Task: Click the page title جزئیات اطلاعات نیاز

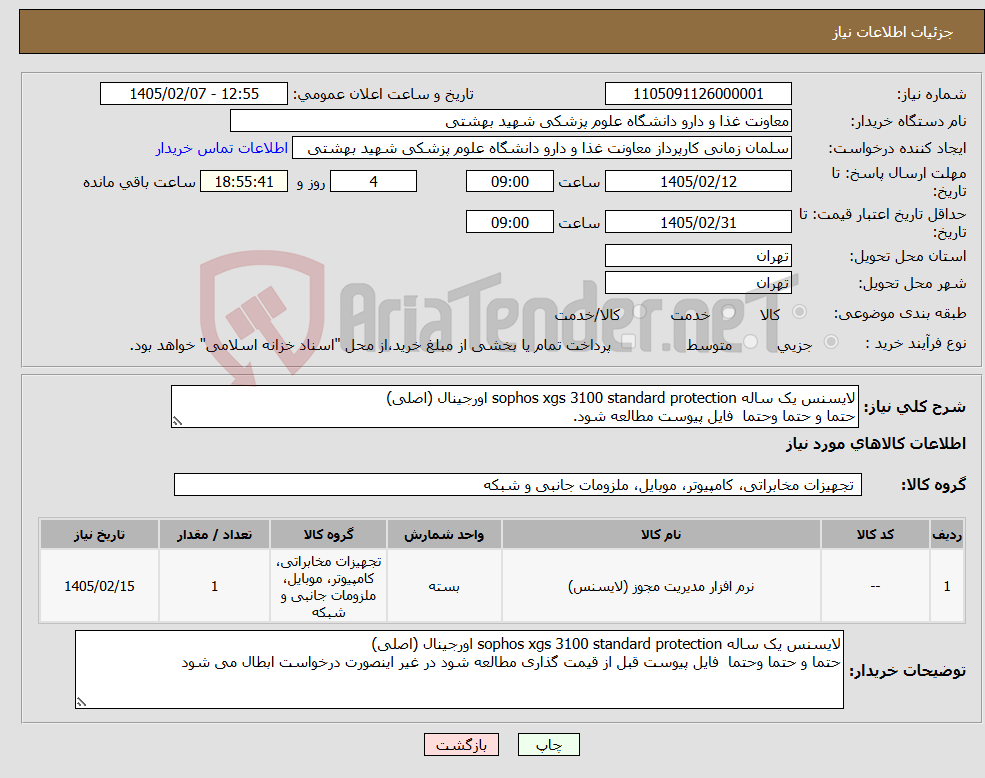Action: 893,32
